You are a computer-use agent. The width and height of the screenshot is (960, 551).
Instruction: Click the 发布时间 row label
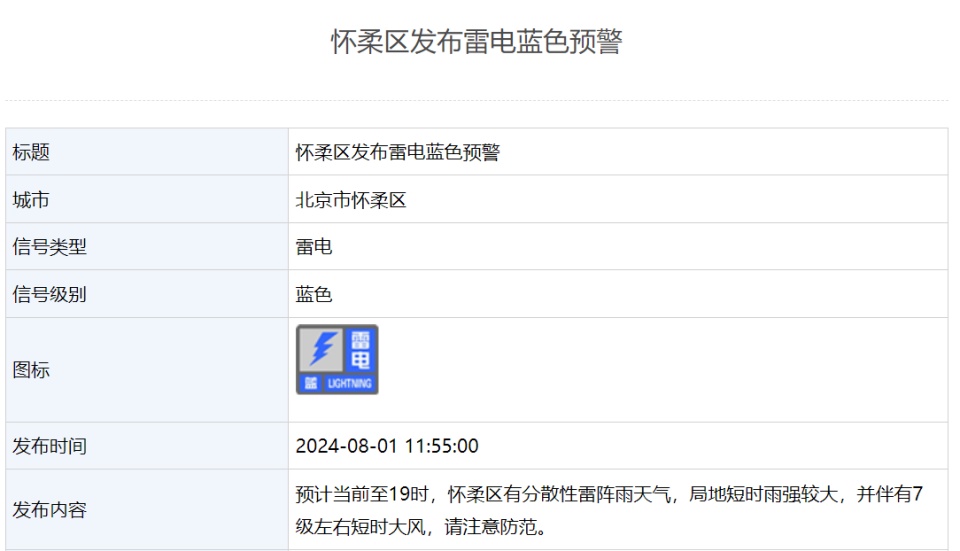(49, 446)
